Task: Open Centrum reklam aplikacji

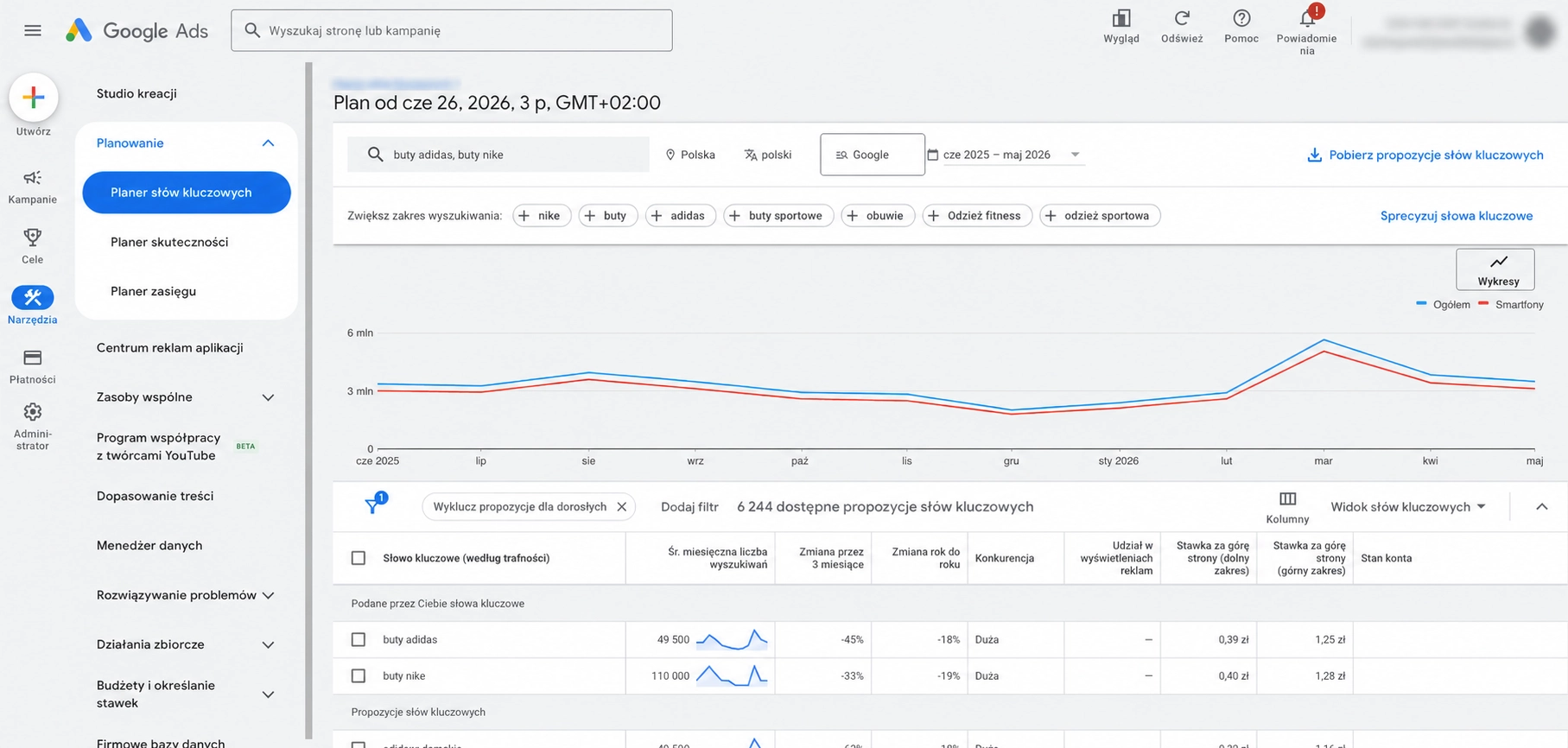Action: click(169, 347)
